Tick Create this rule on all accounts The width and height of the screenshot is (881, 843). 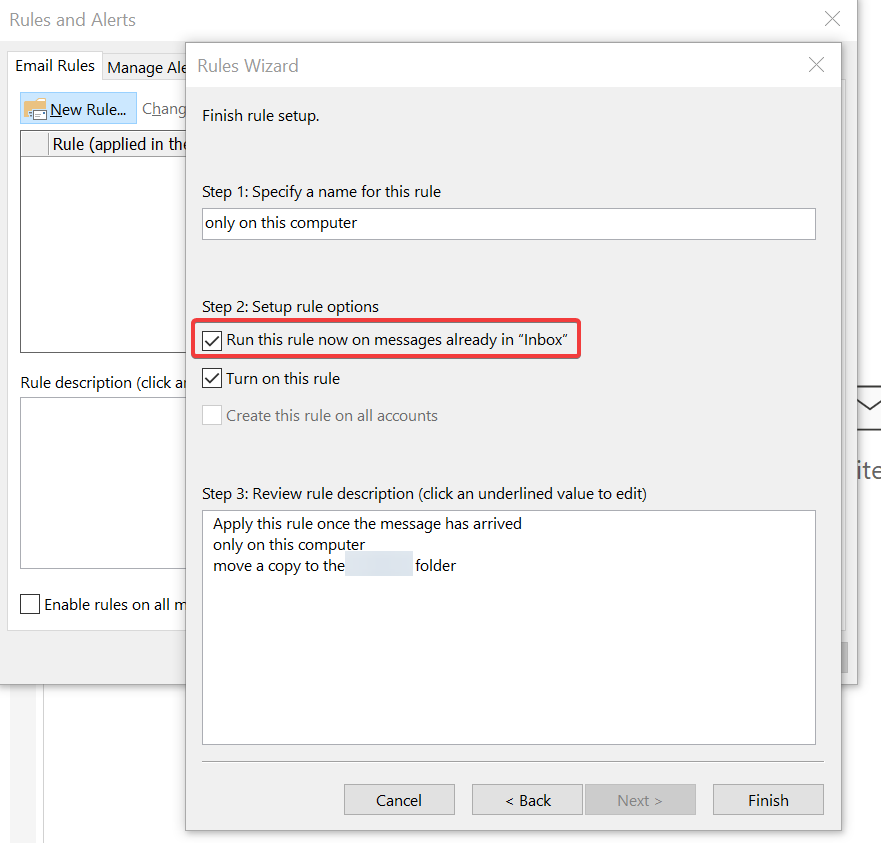click(x=212, y=416)
